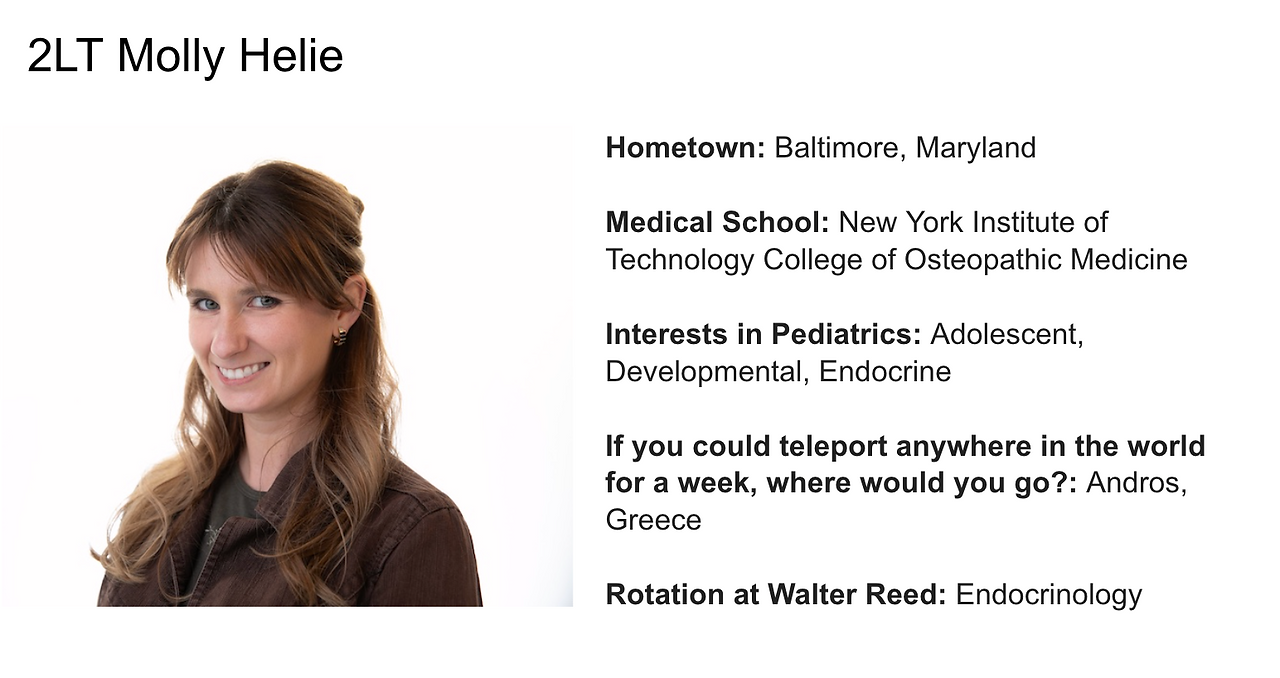Viewport: 1280px width, 678px height.
Task: Click the "Developmental, Endocrine" line
Action: tap(778, 372)
